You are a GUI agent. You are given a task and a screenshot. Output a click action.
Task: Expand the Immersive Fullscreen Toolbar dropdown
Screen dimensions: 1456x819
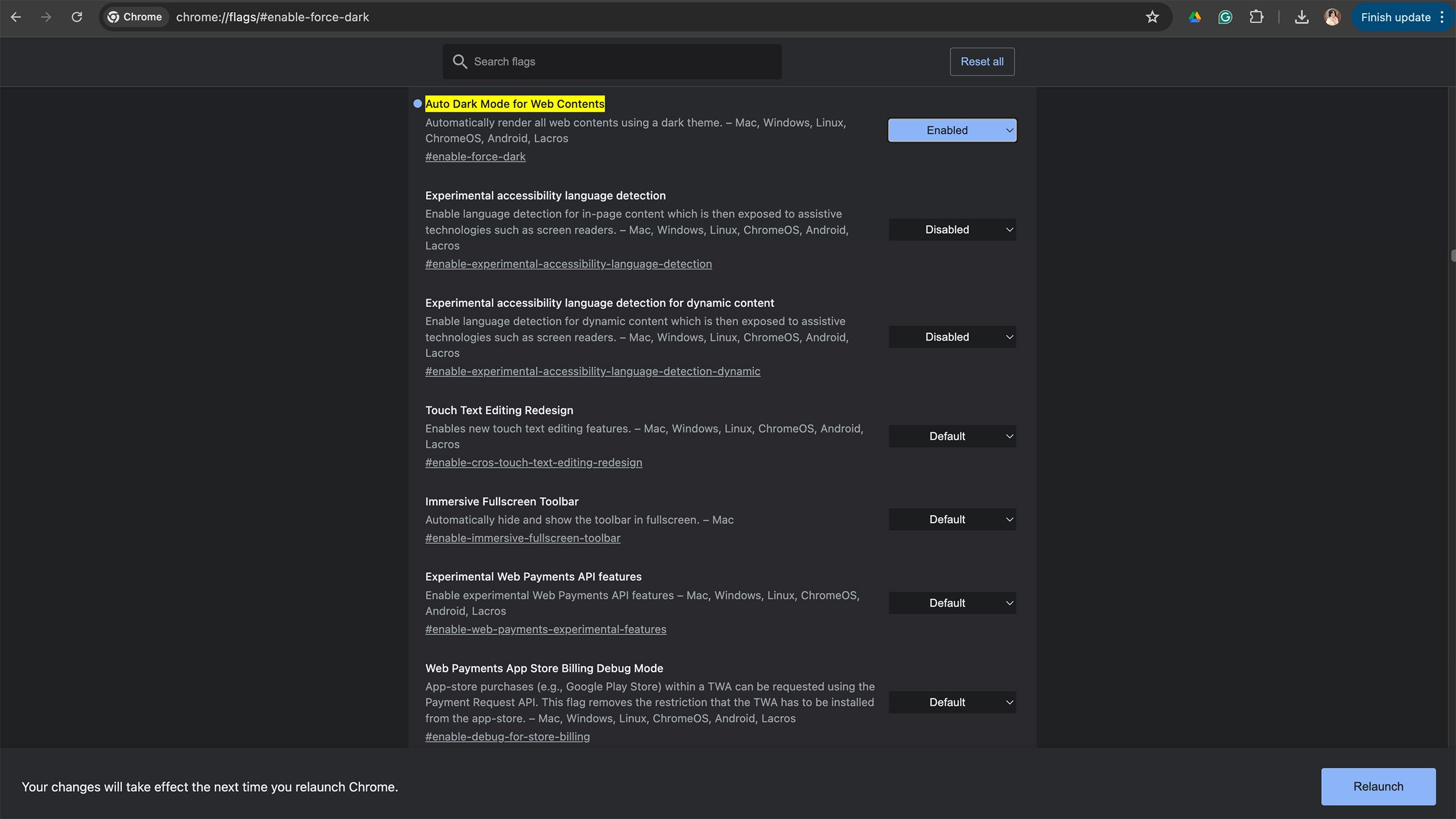coord(951,519)
